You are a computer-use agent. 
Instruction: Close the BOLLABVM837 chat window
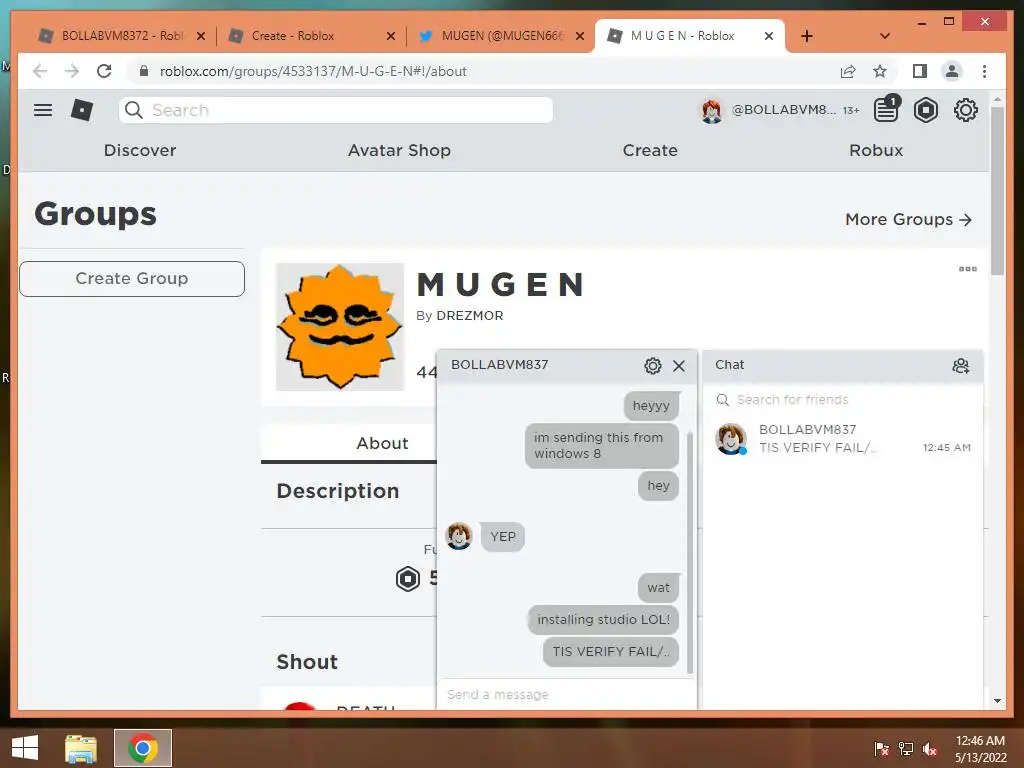[679, 366]
